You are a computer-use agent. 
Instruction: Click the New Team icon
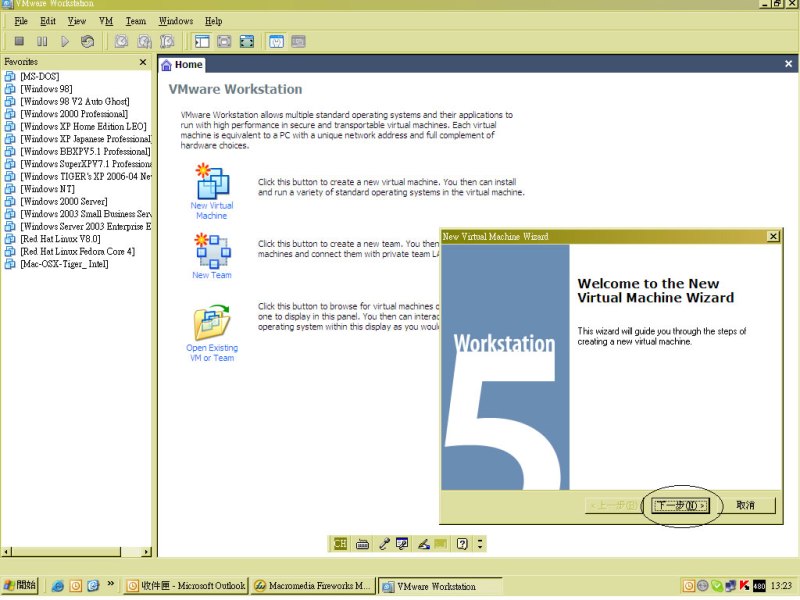[x=212, y=251]
